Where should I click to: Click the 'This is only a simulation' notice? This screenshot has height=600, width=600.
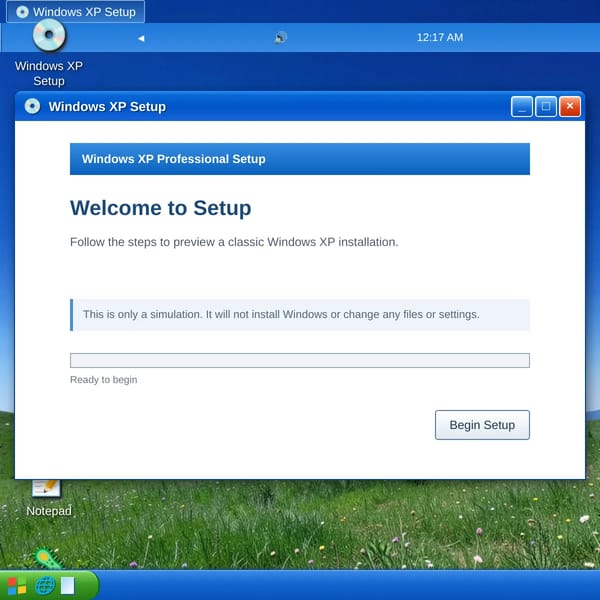[x=300, y=315]
